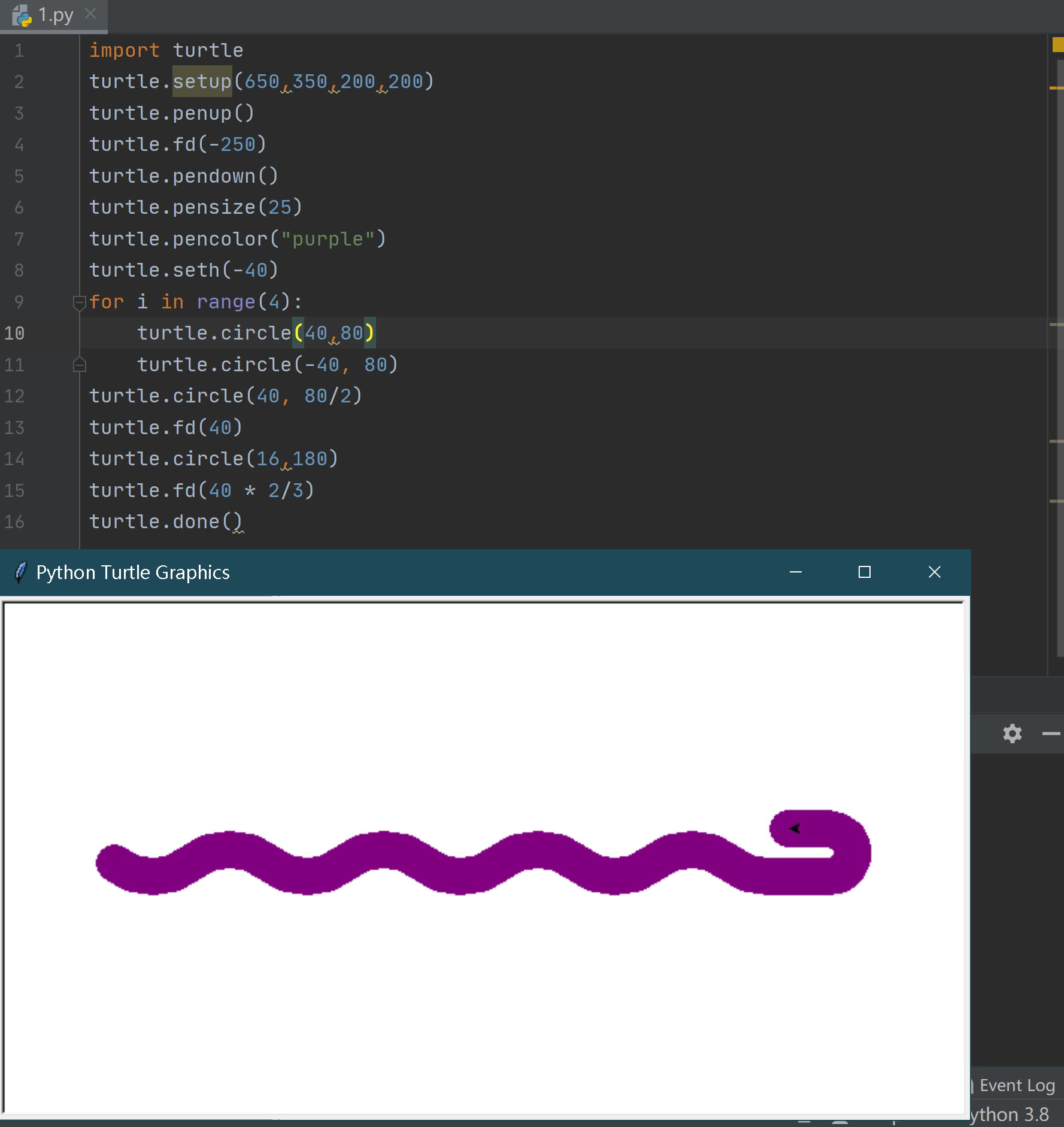Click the feather icon in the Turtle Graphics title bar
Image resolution: width=1064 pixels, height=1127 pixels.
[x=20, y=572]
